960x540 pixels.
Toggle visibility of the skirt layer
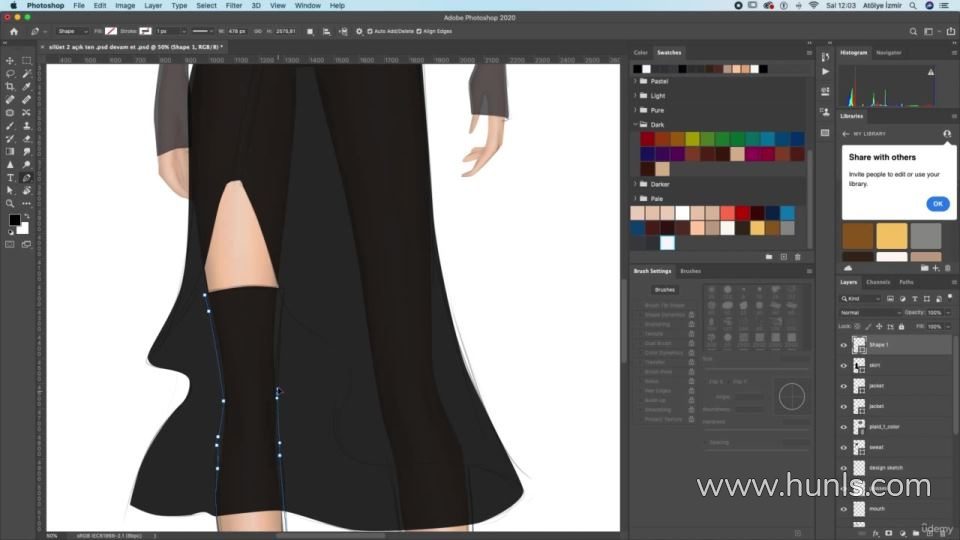click(x=843, y=366)
